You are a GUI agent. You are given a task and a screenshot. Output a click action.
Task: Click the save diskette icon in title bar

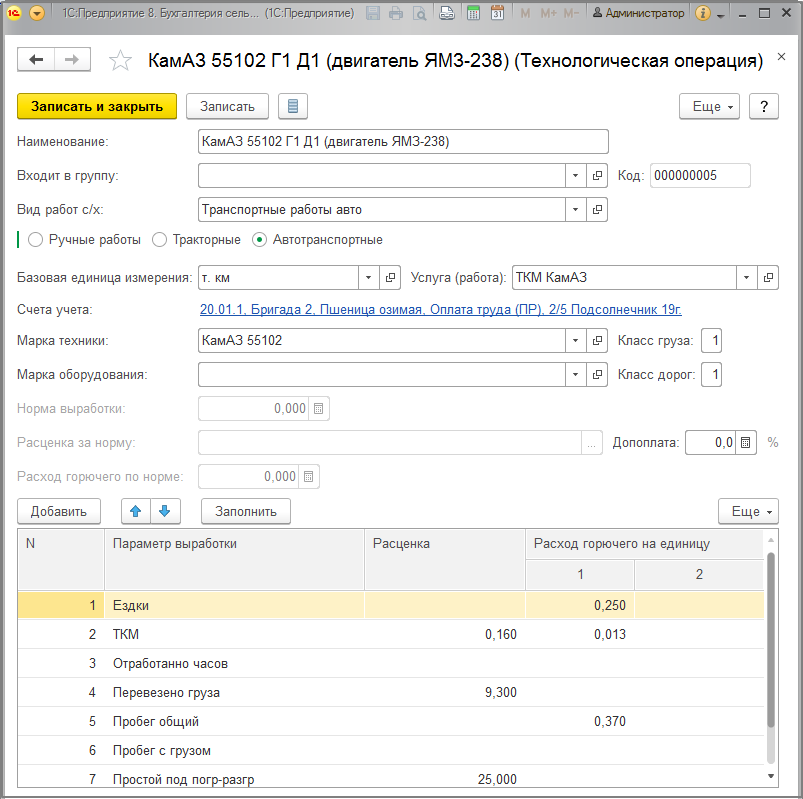373,13
